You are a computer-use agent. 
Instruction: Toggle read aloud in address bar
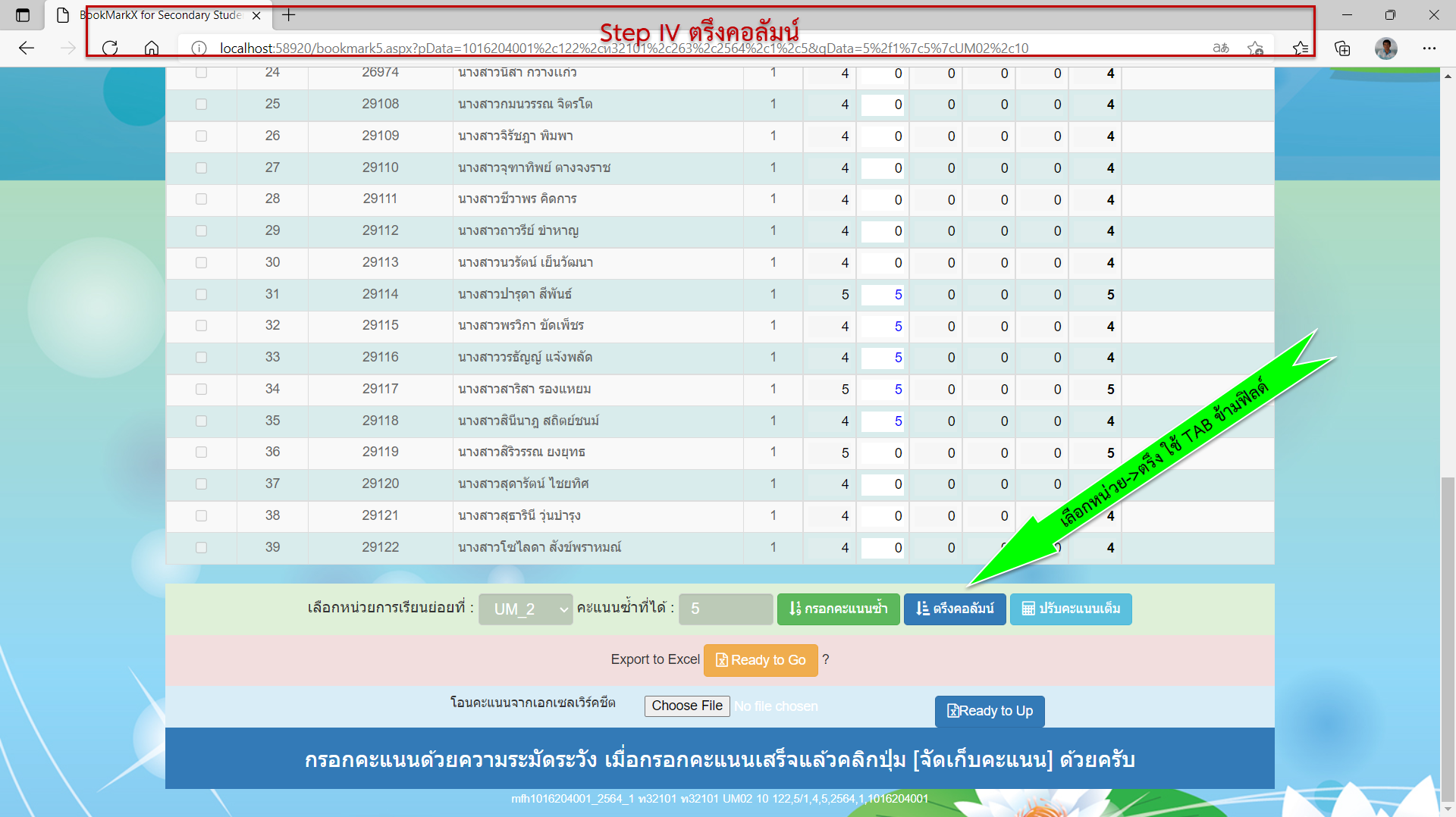(1221, 49)
